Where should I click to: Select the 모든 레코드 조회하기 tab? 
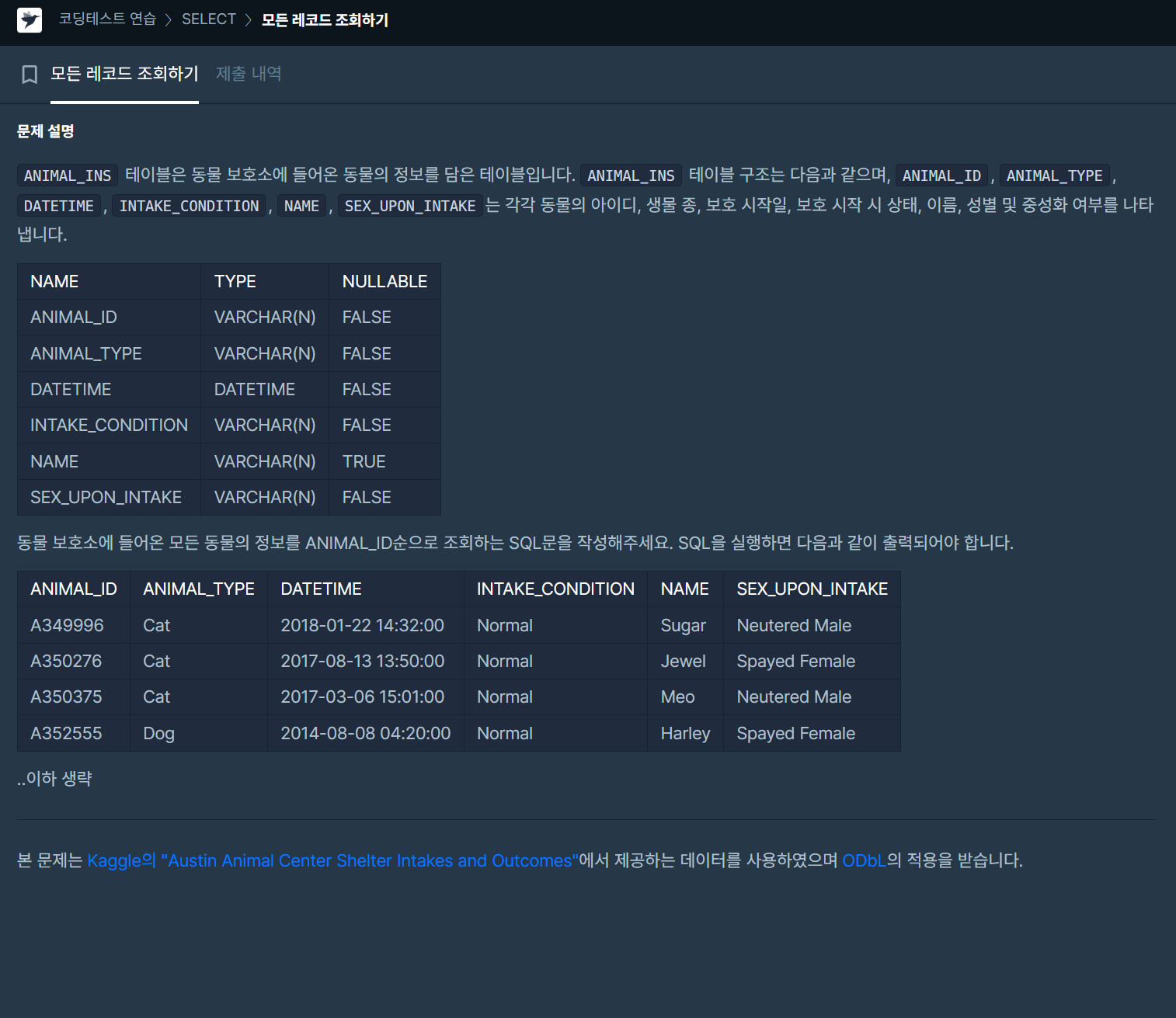point(124,74)
